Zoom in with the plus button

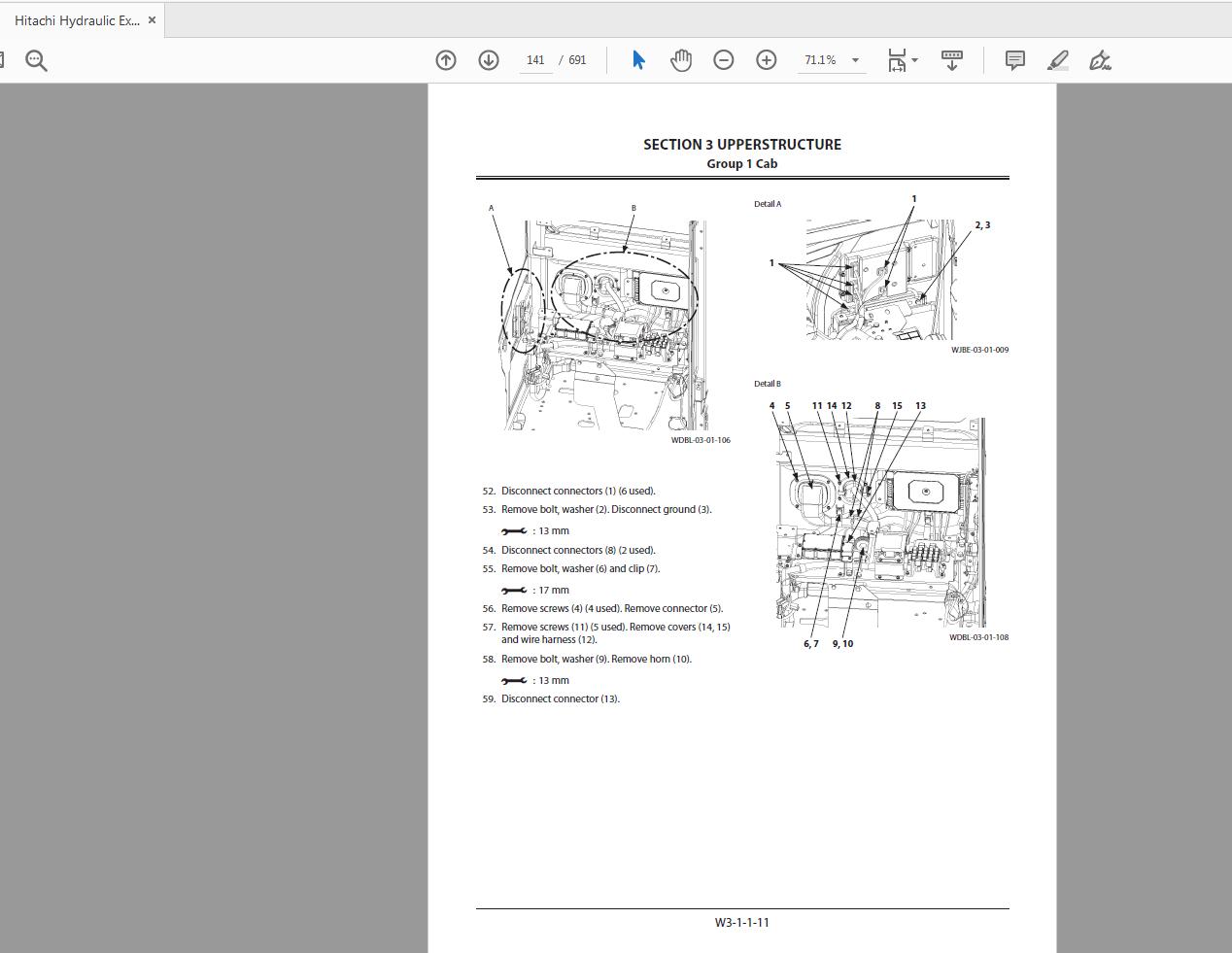pyautogui.click(x=767, y=60)
